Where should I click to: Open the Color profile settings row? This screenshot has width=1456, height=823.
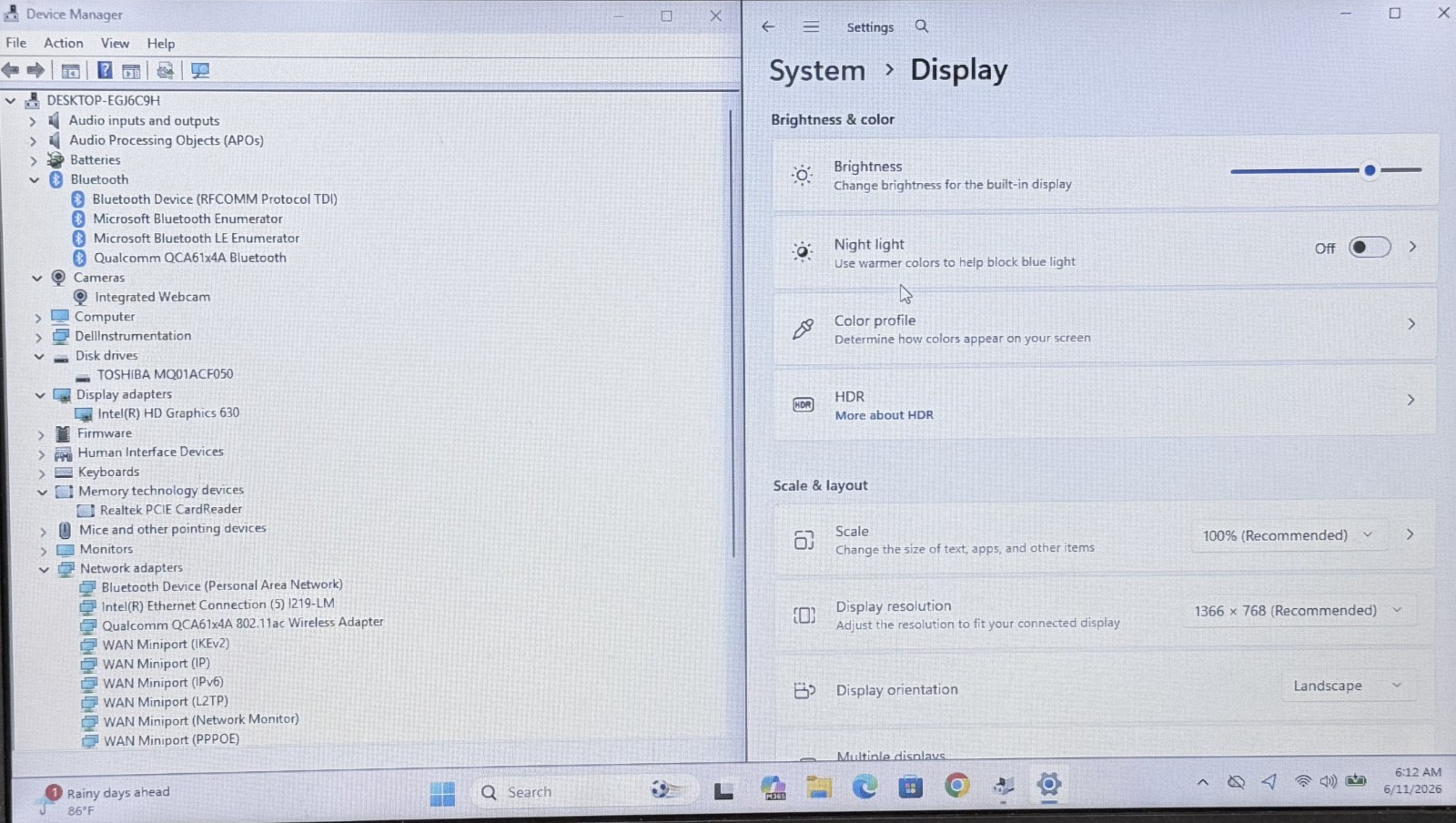[x=1105, y=326]
